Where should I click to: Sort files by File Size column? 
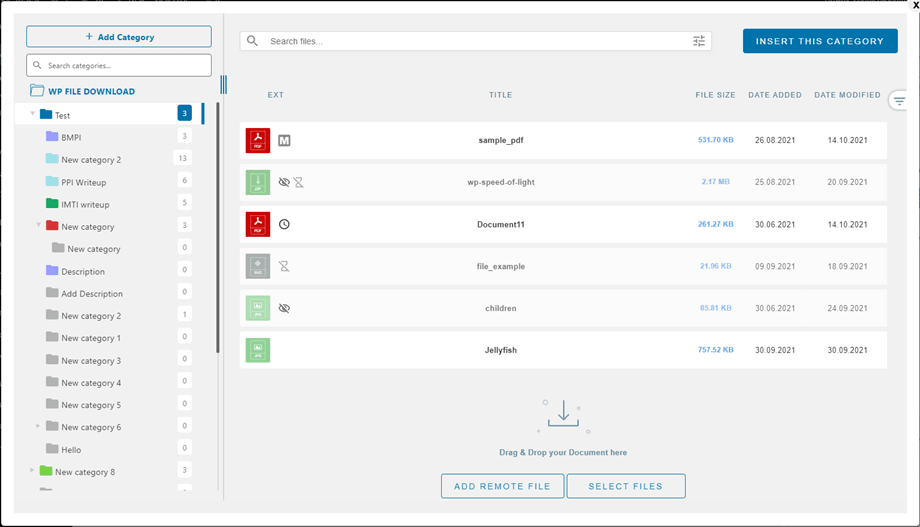715,95
